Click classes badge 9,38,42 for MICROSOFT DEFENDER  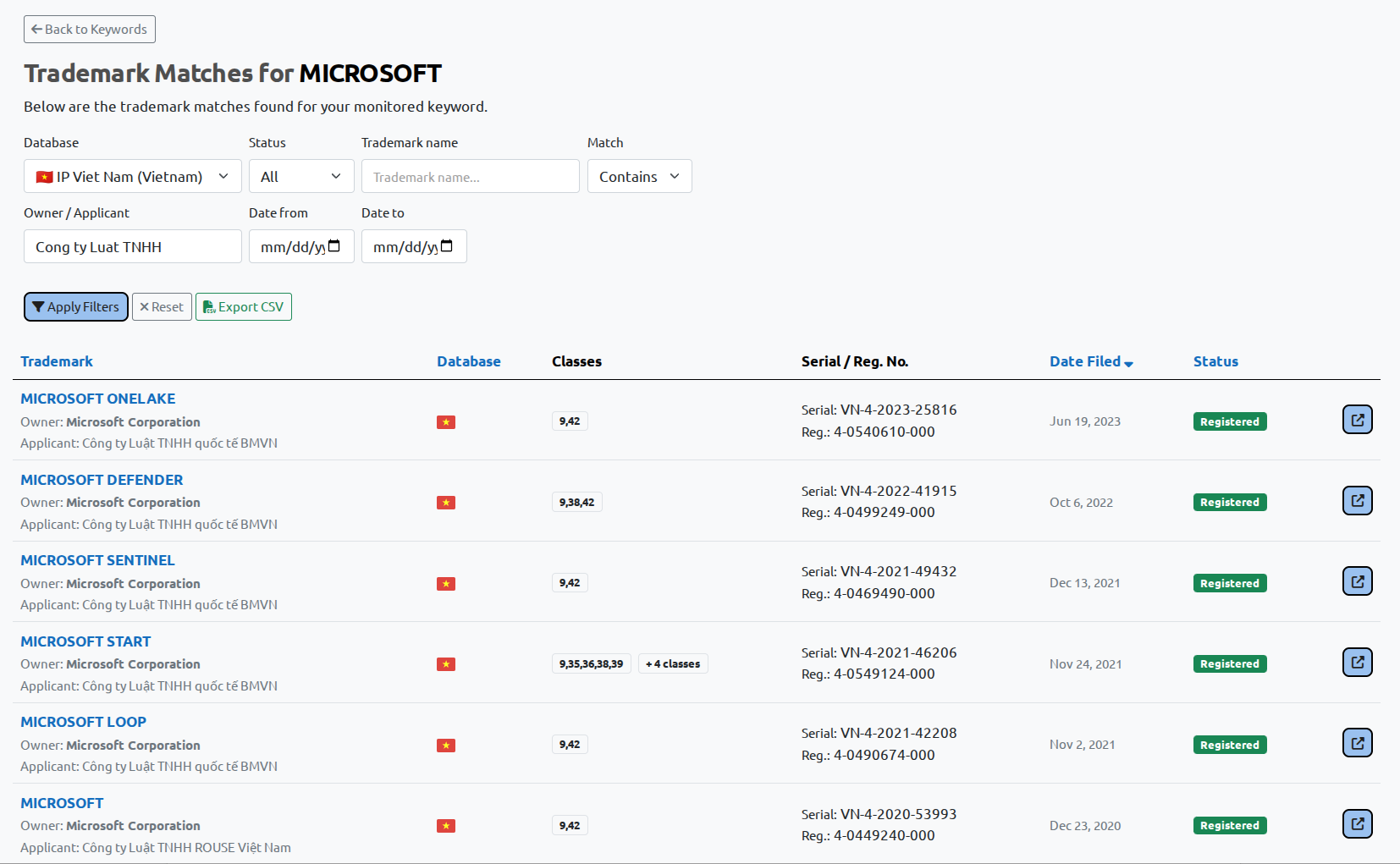pyautogui.click(x=576, y=503)
